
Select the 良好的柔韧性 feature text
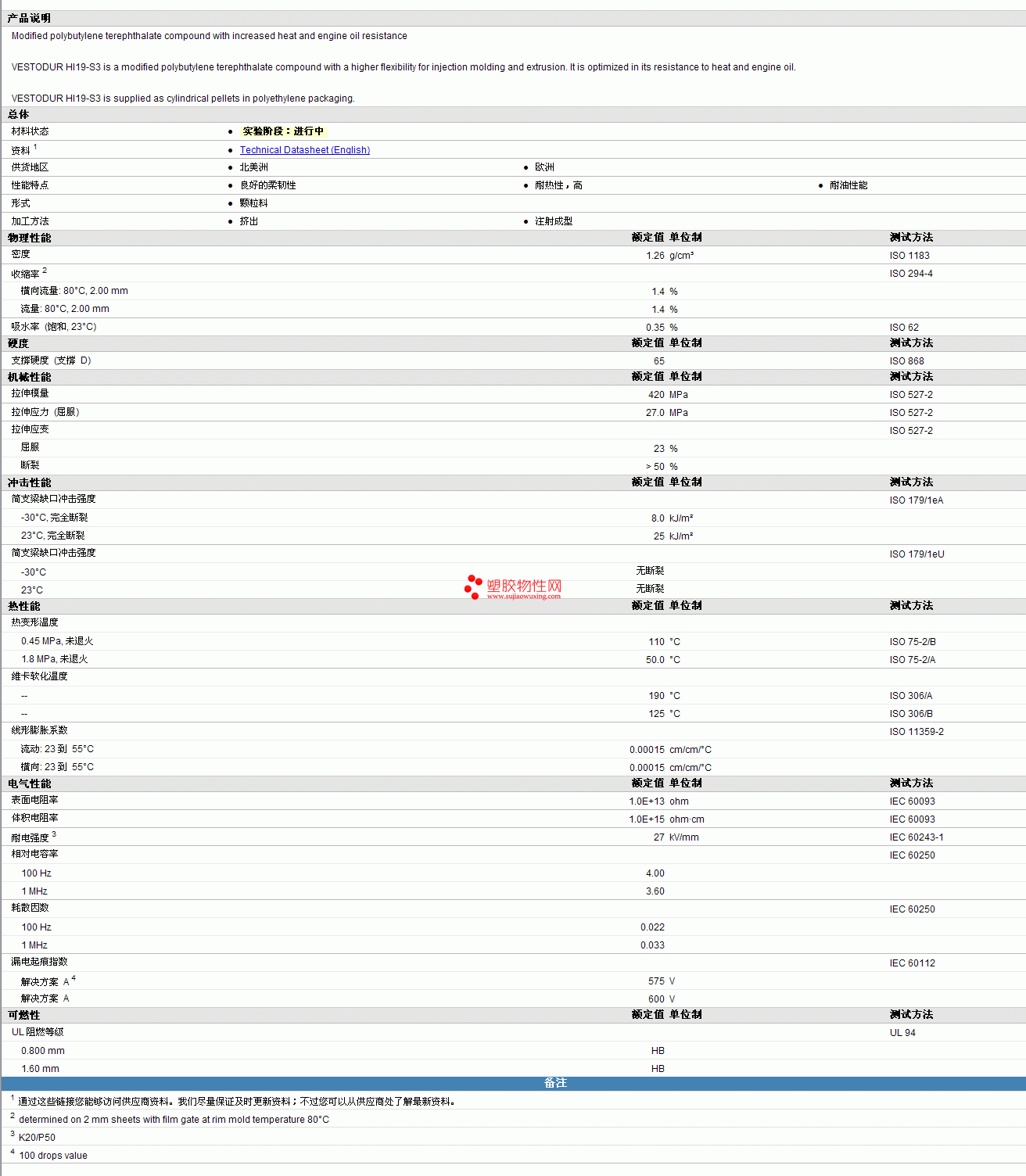(x=268, y=185)
